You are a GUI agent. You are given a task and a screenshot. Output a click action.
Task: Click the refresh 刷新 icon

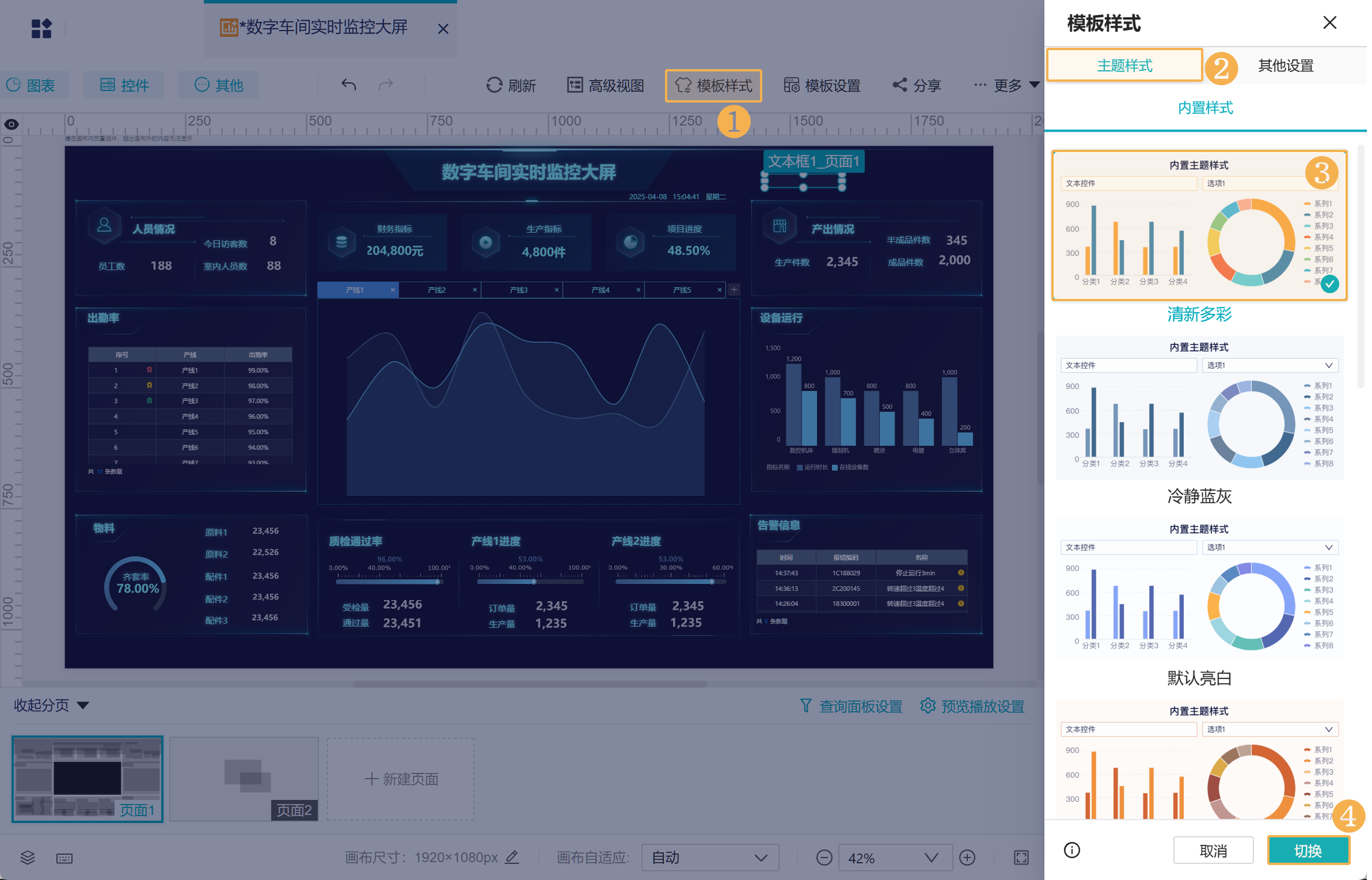pyautogui.click(x=494, y=85)
